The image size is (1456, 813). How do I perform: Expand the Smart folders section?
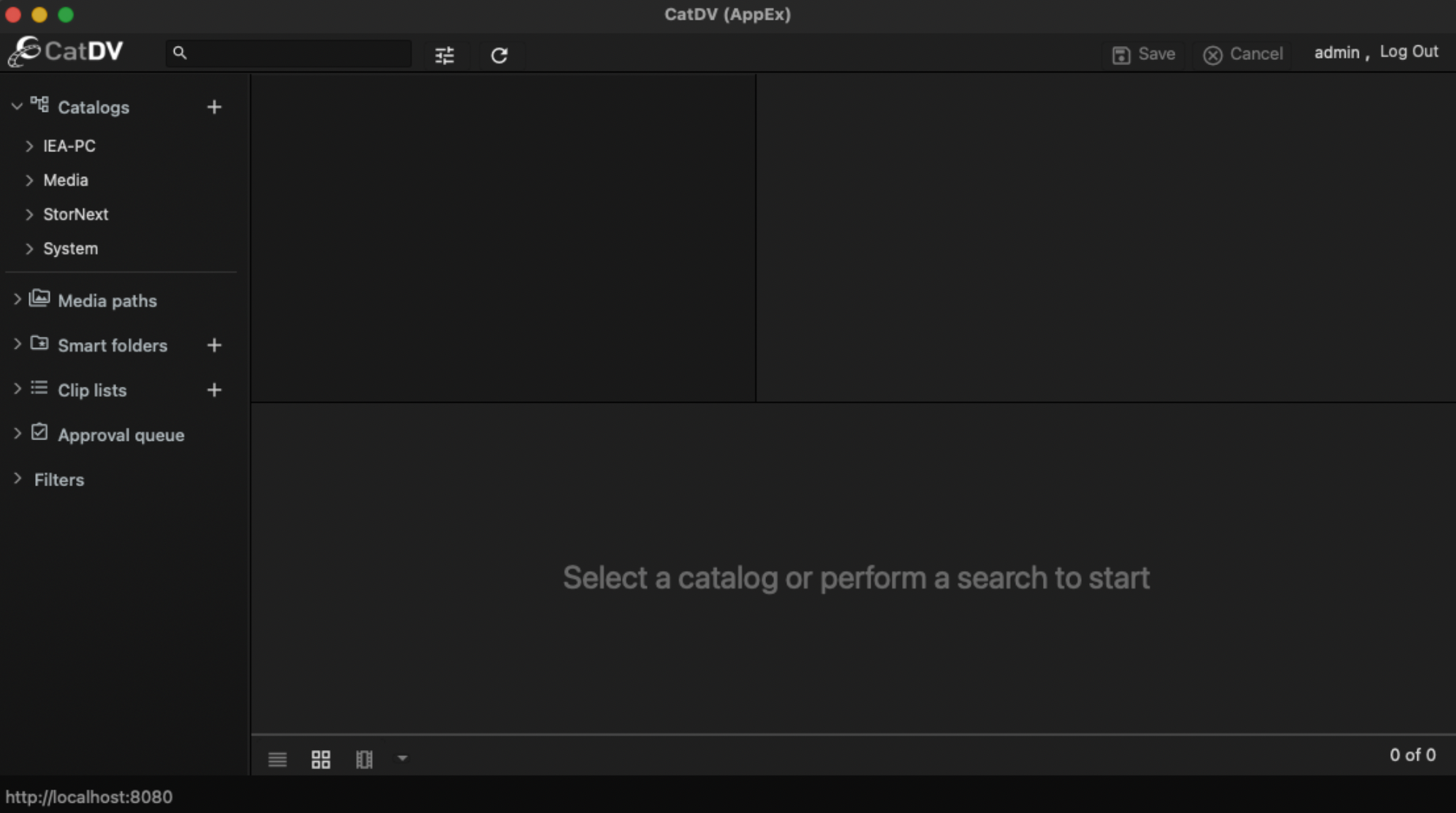coord(17,344)
